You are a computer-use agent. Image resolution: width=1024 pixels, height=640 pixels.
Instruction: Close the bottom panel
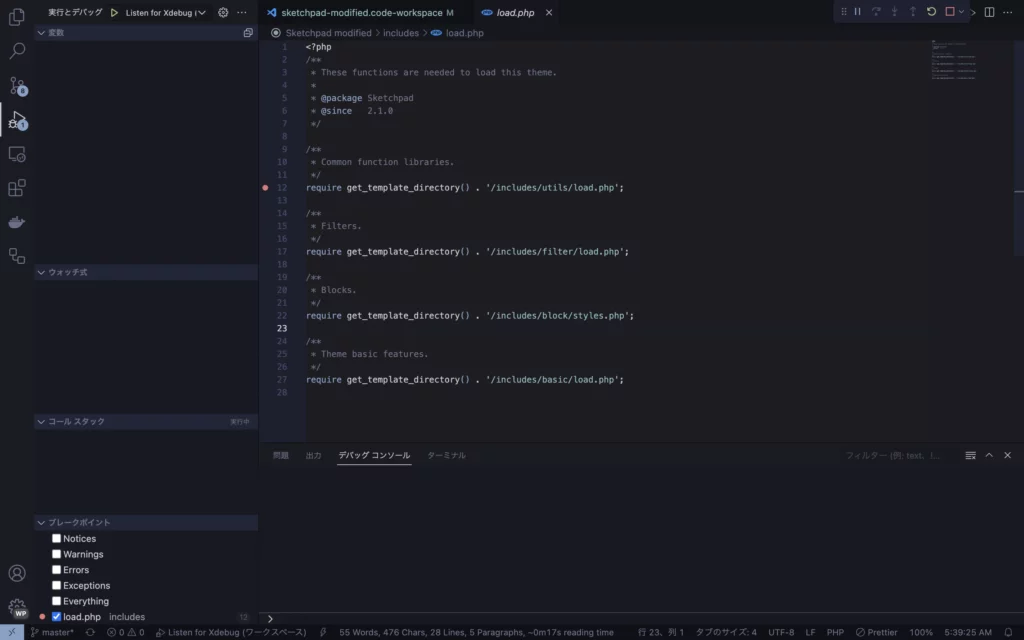pos(1008,455)
